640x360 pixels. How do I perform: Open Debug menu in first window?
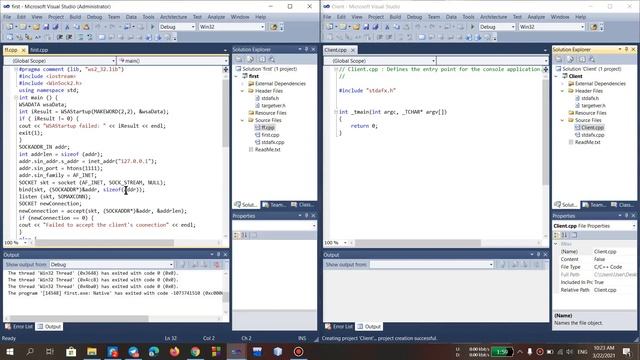point(94,17)
